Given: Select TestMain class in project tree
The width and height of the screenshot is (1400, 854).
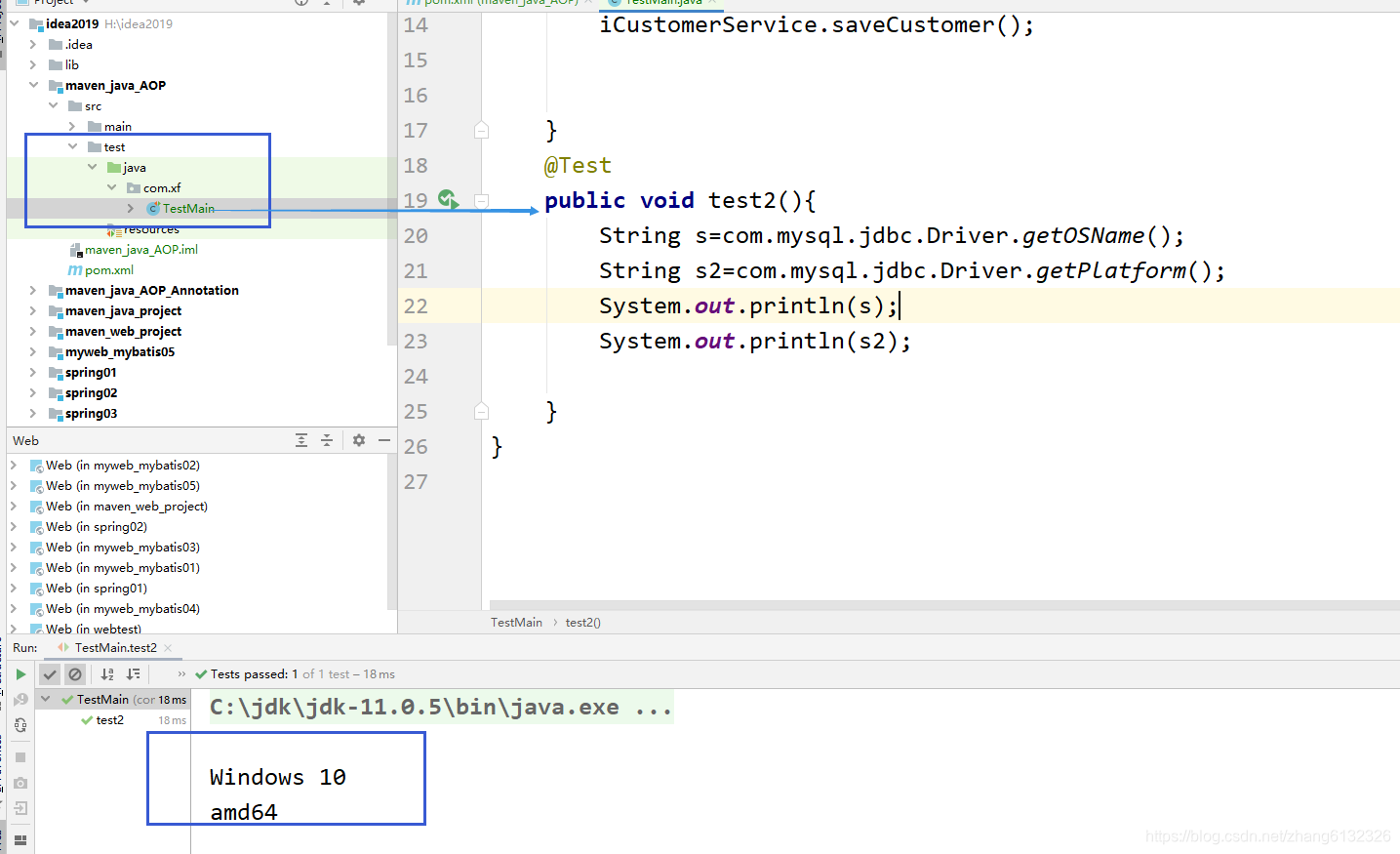Looking at the screenshot, I should tap(188, 209).
